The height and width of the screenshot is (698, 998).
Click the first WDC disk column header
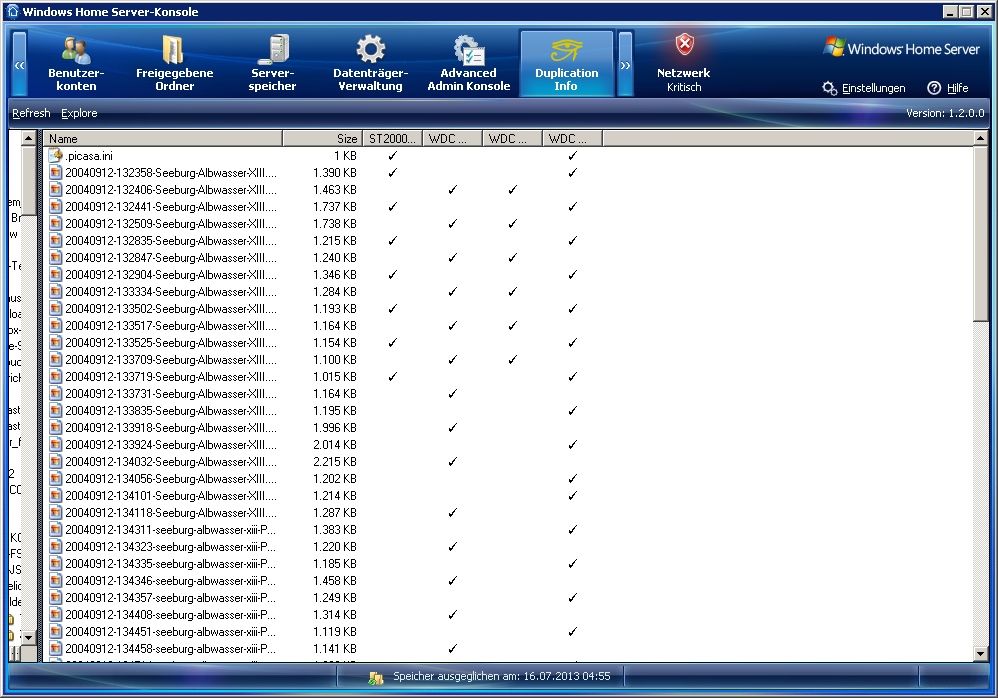point(452,138)
